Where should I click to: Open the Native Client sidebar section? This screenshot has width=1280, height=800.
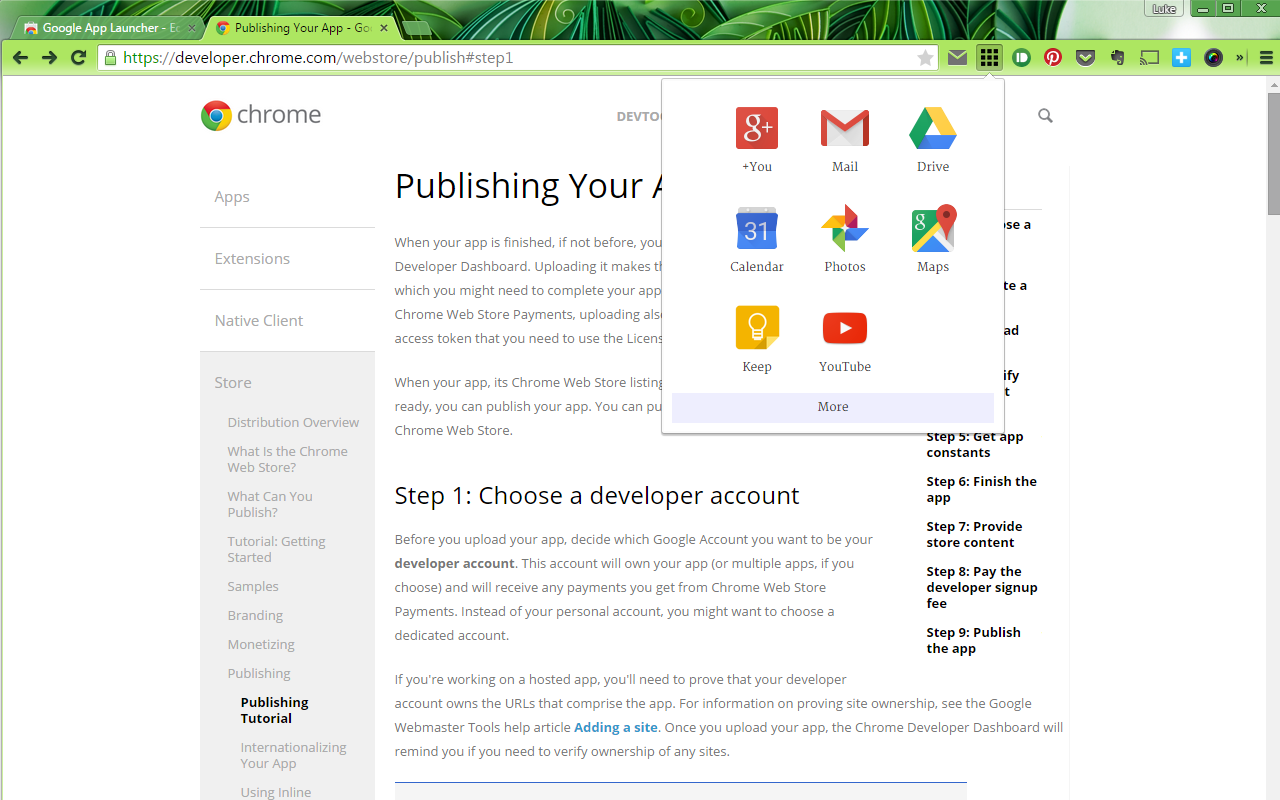coord(259,321)
